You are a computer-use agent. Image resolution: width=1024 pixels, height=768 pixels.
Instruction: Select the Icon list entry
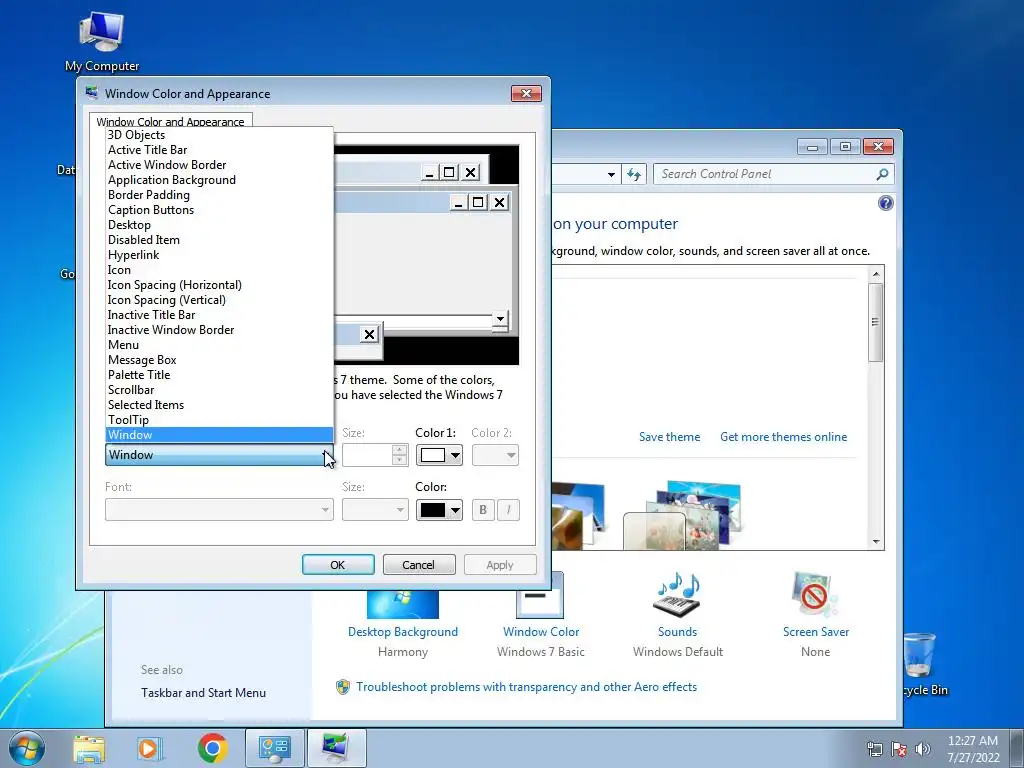tap(219, 270)
